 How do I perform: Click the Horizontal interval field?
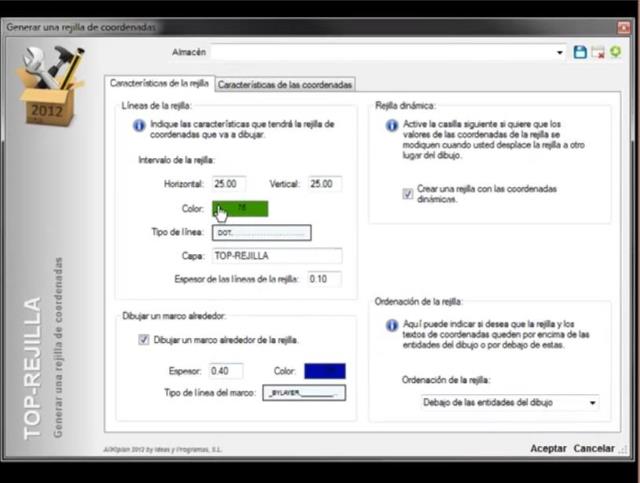229,184
